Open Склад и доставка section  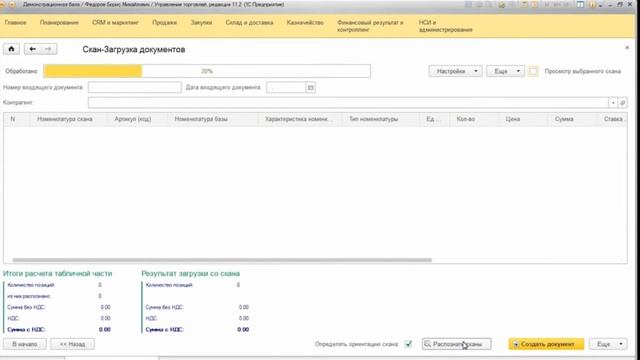pos(249,22)
